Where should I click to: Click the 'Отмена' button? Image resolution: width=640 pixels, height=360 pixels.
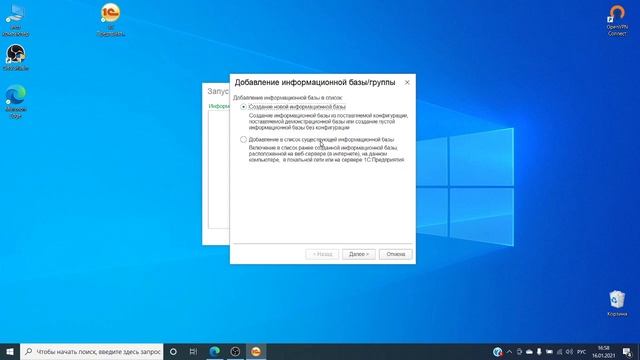pyautogui.click(x=396, y=254)
